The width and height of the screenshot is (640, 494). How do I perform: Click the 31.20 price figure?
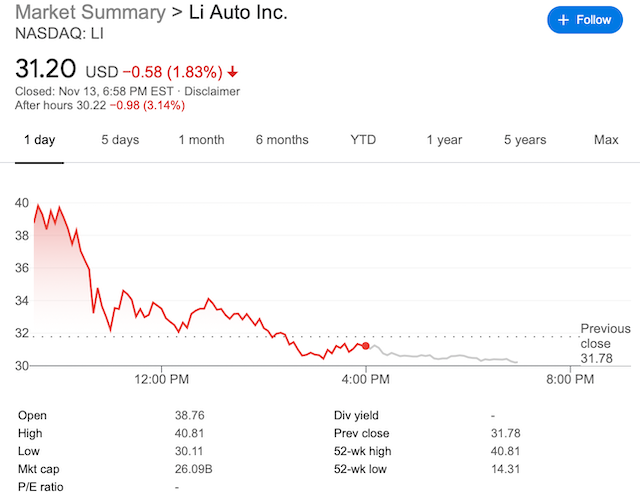click(x=45, y=69)
